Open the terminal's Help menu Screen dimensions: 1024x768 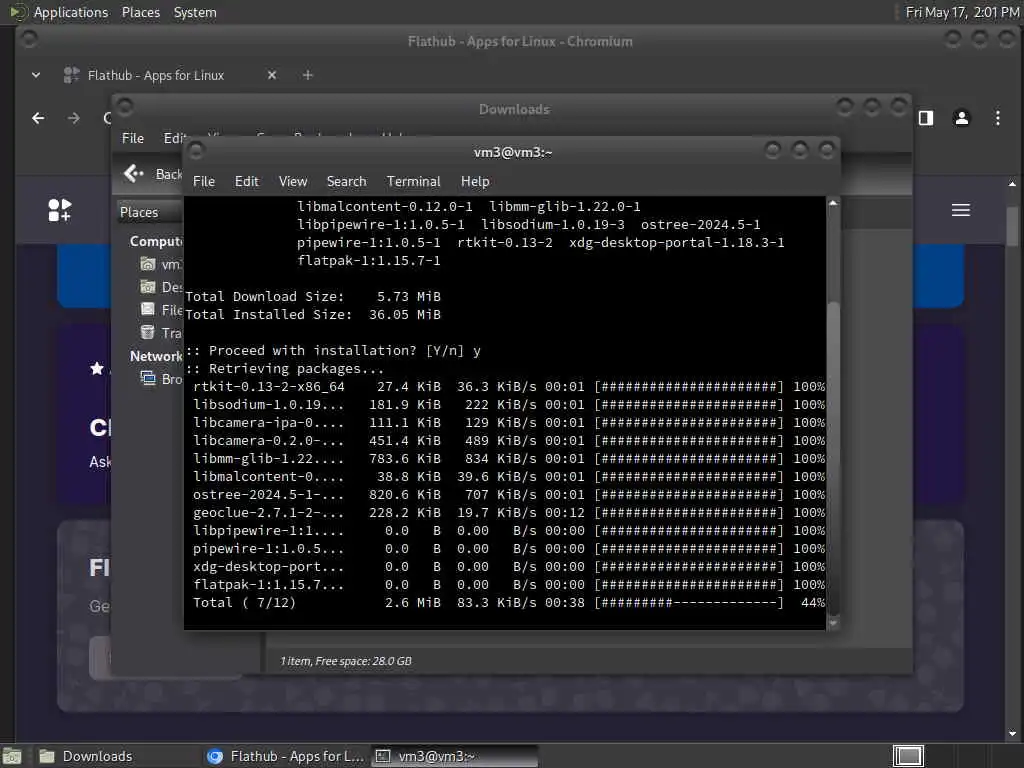click(475, 182)
